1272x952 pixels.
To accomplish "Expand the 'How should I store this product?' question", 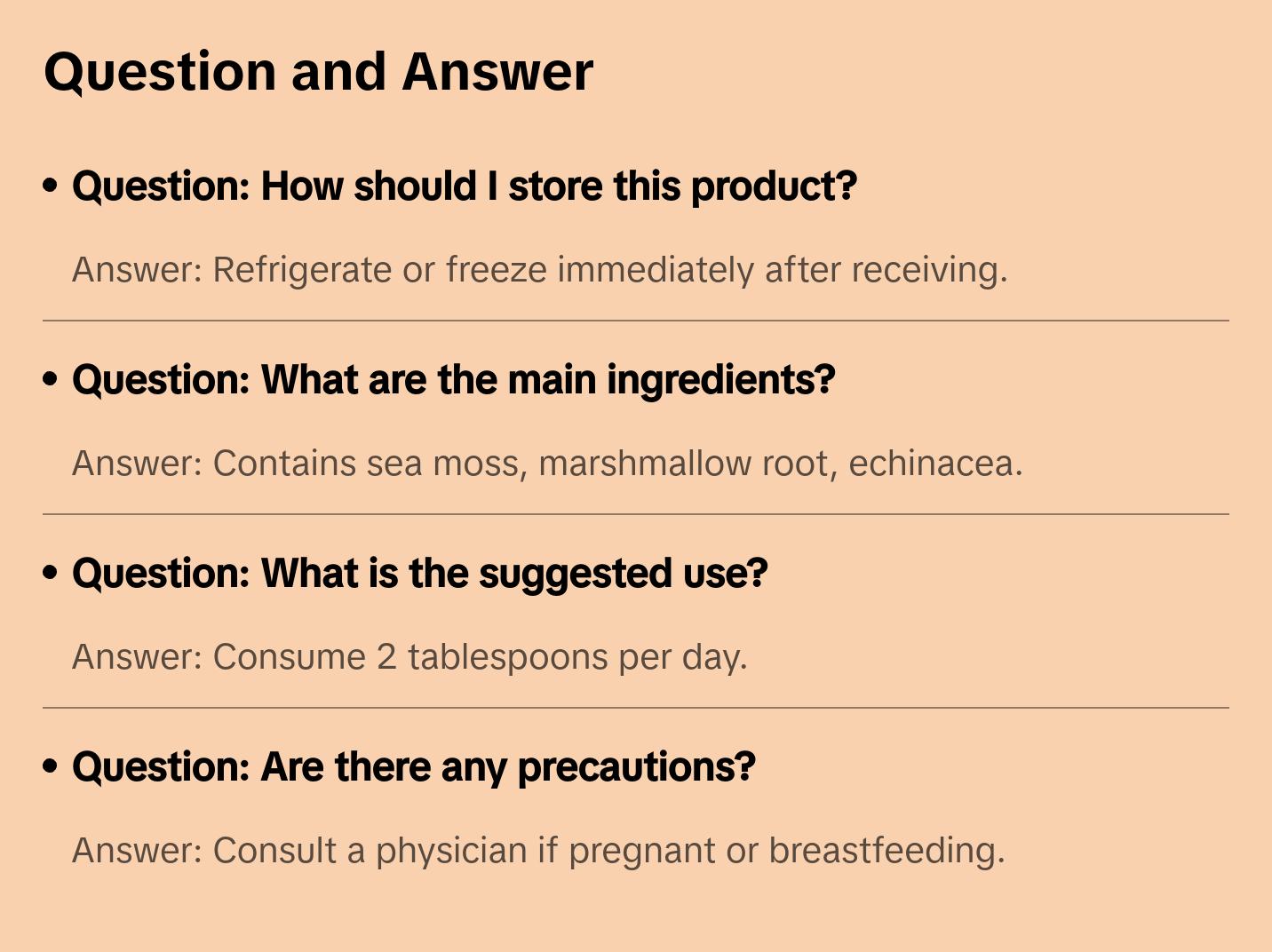I will click(x=464, y=186).
